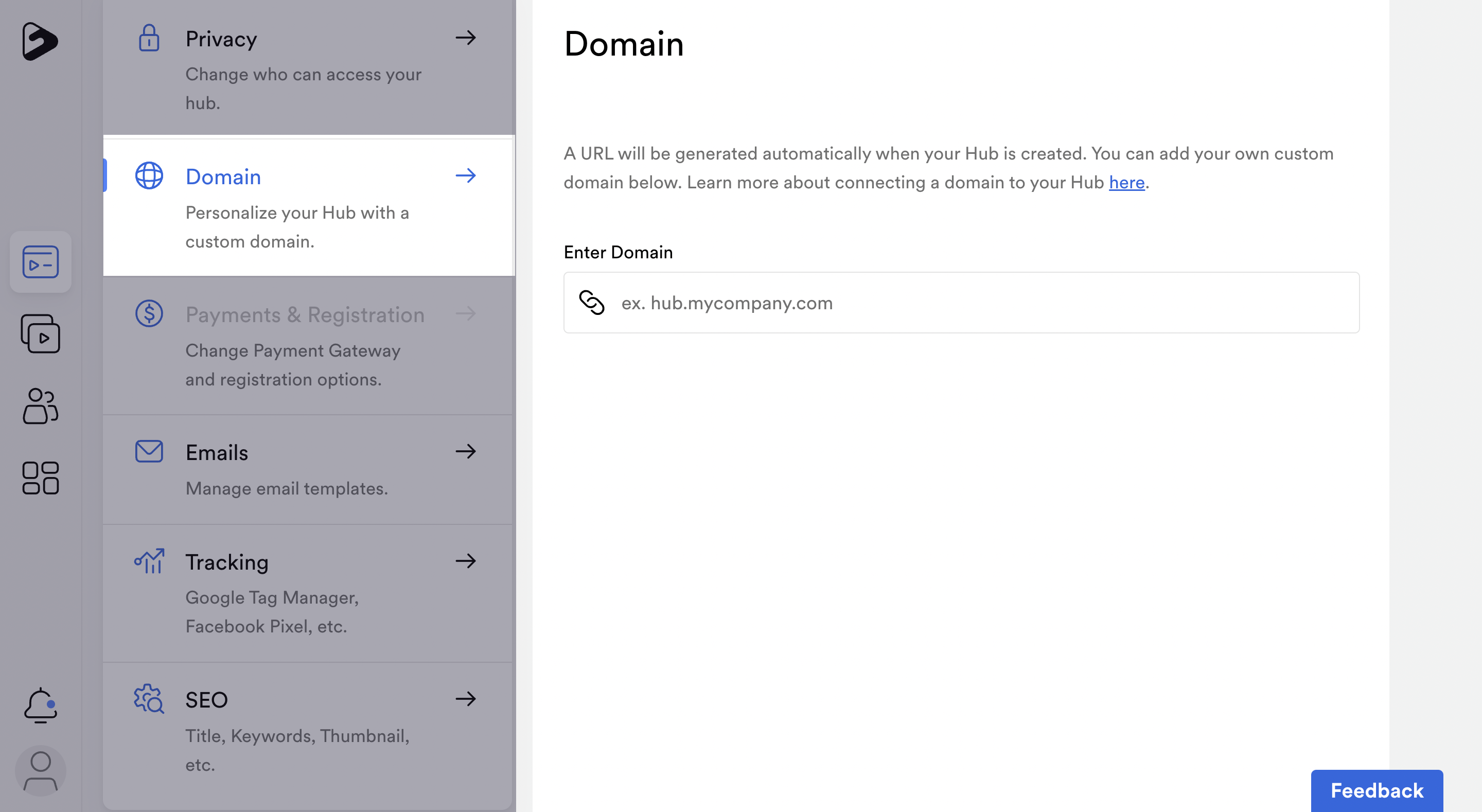
Task: Open the user profile avatar
Action: [x=40, y=771]
